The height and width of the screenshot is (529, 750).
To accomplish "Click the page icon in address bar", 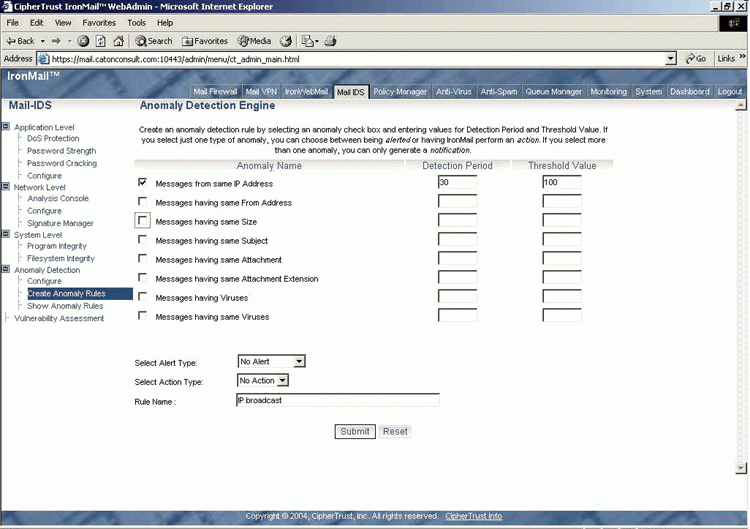I will tap(43, 59).
